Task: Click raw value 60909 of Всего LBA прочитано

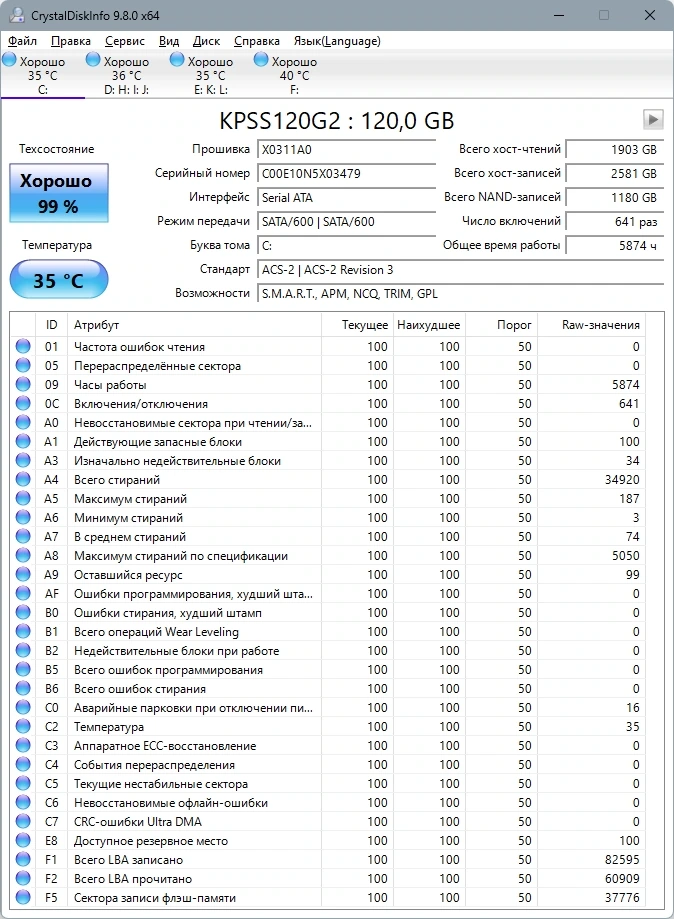Action: point(622,879)
